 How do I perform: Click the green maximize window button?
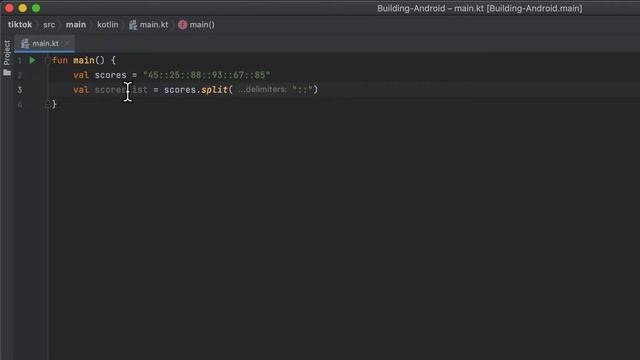click(36, 8)
